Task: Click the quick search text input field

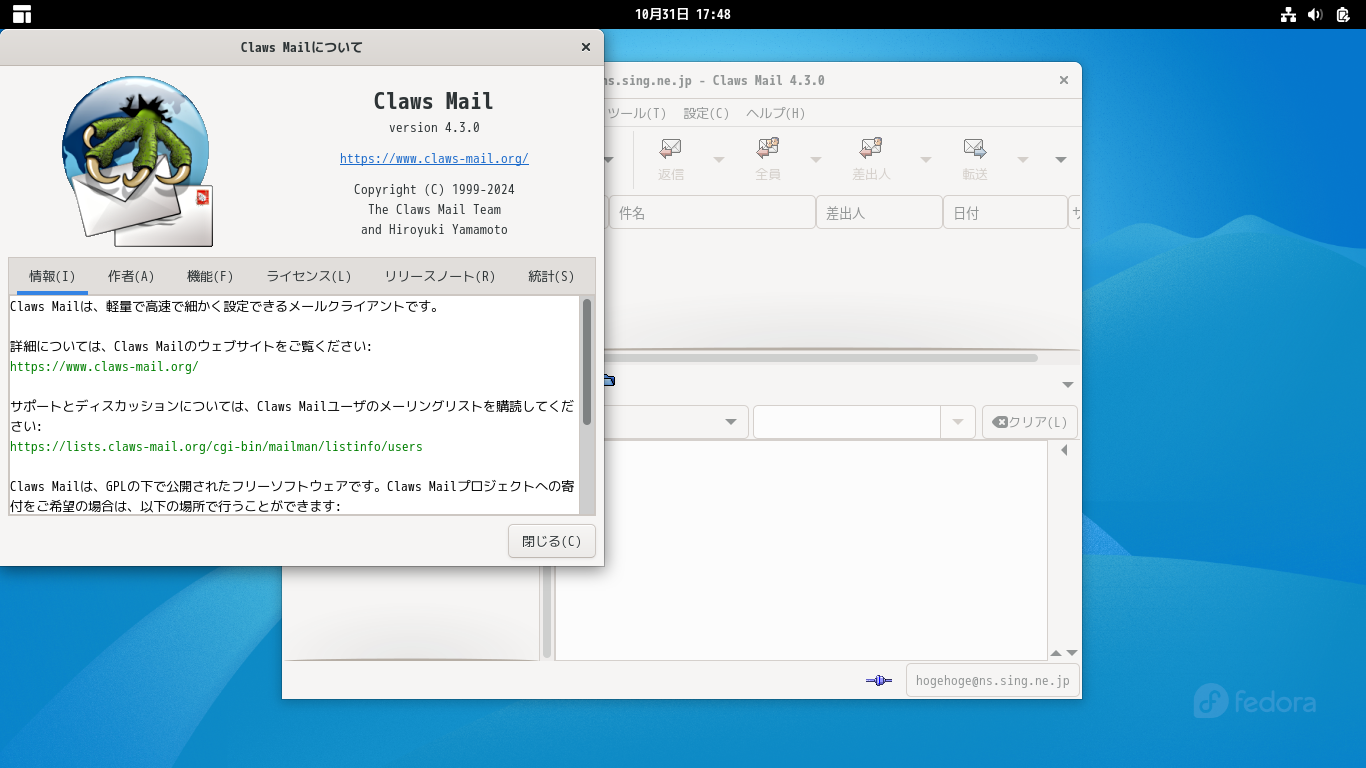Action: pyautogui.click(x=846, y=422)
